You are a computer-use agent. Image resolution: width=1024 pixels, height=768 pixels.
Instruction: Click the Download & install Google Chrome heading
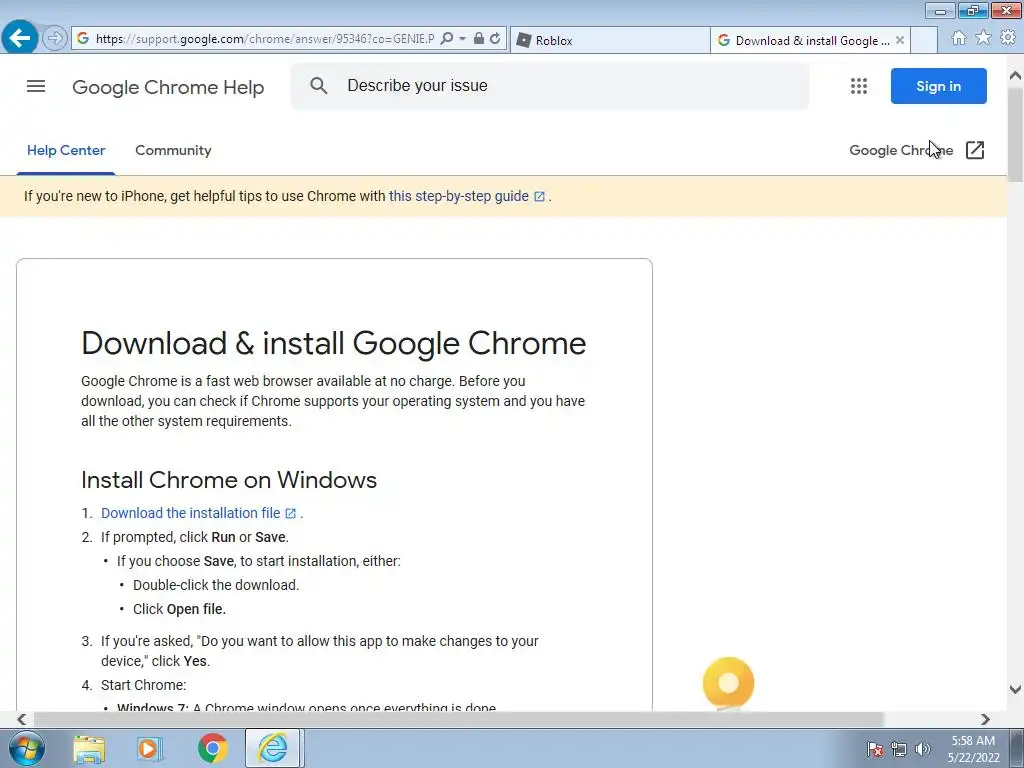click(334, 343)
